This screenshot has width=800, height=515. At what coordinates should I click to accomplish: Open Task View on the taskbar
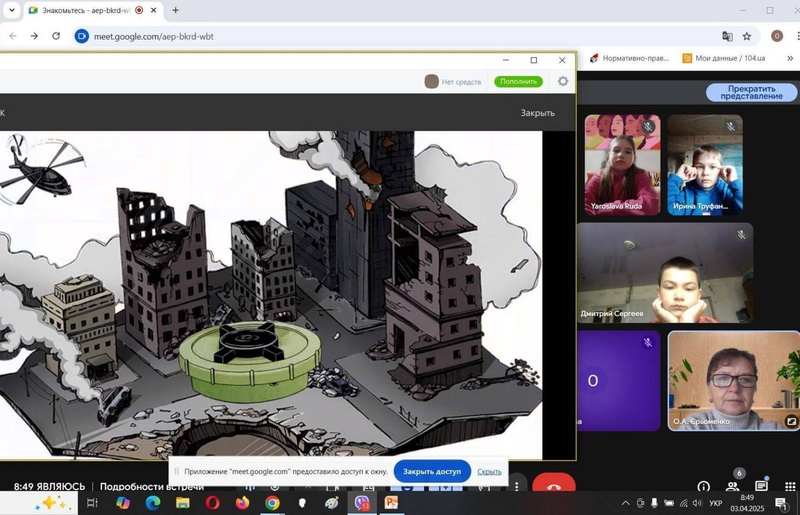92,503
